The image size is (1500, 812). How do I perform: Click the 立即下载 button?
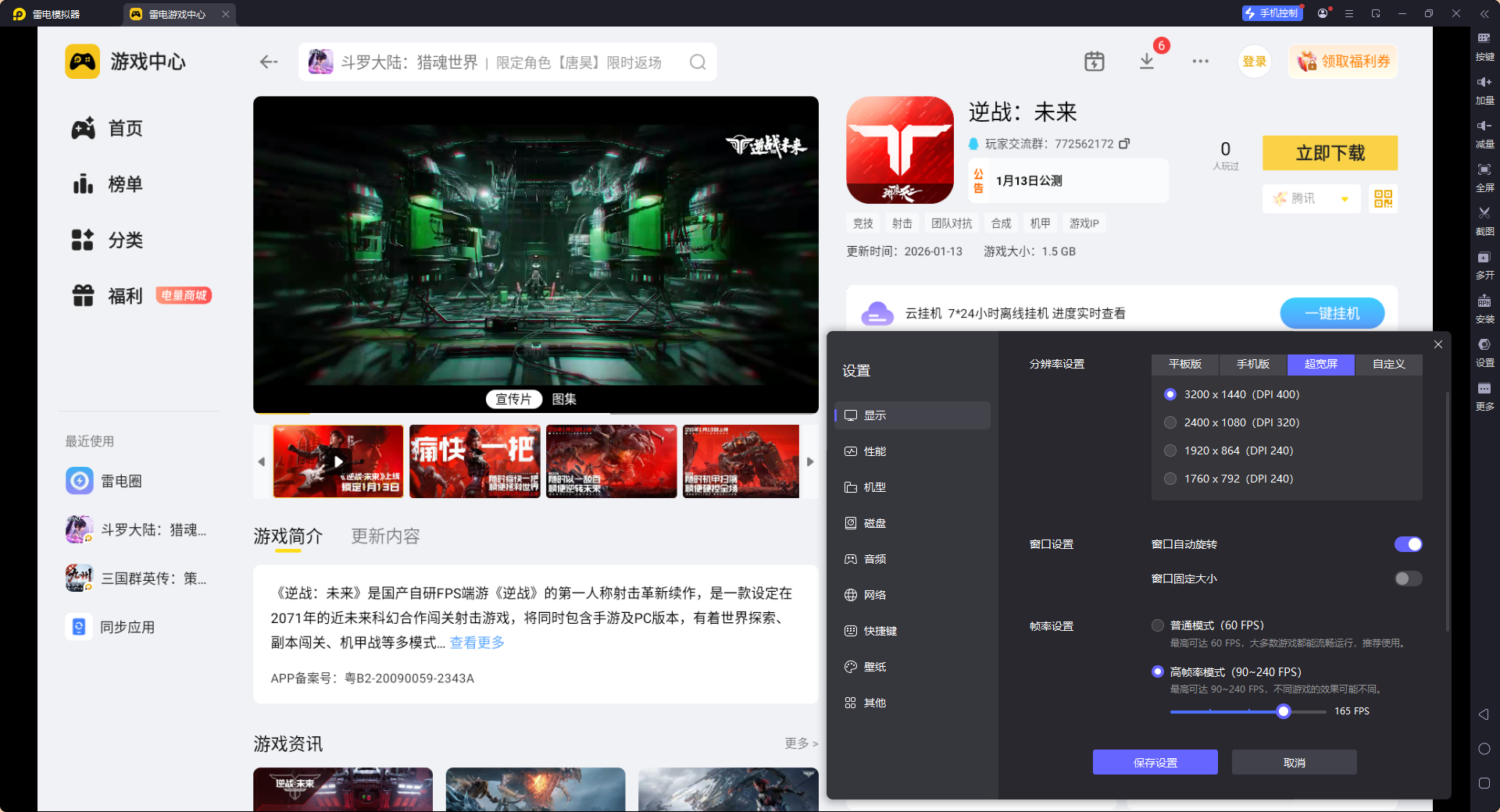(1330, 153)
